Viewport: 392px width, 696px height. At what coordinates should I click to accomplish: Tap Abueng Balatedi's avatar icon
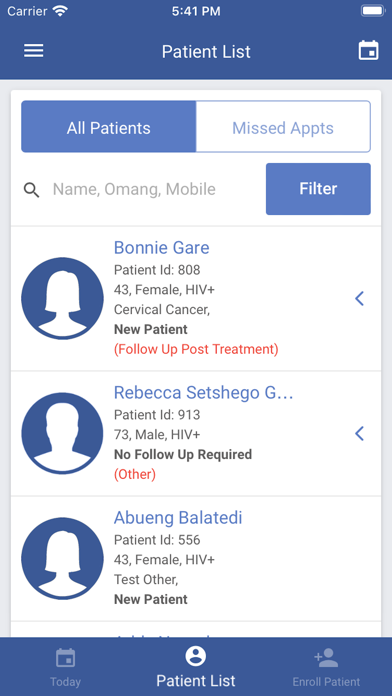[63, 558]
